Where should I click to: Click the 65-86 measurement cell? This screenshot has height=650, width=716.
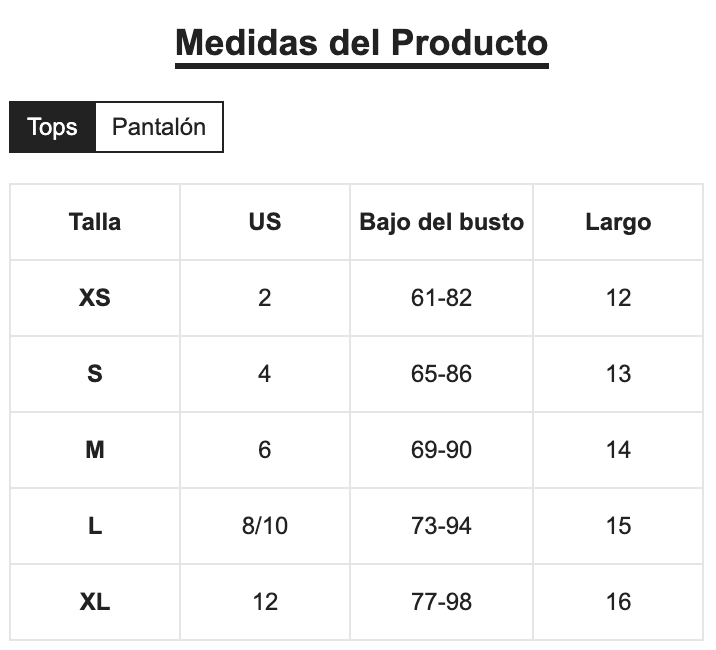click(442, 374)
